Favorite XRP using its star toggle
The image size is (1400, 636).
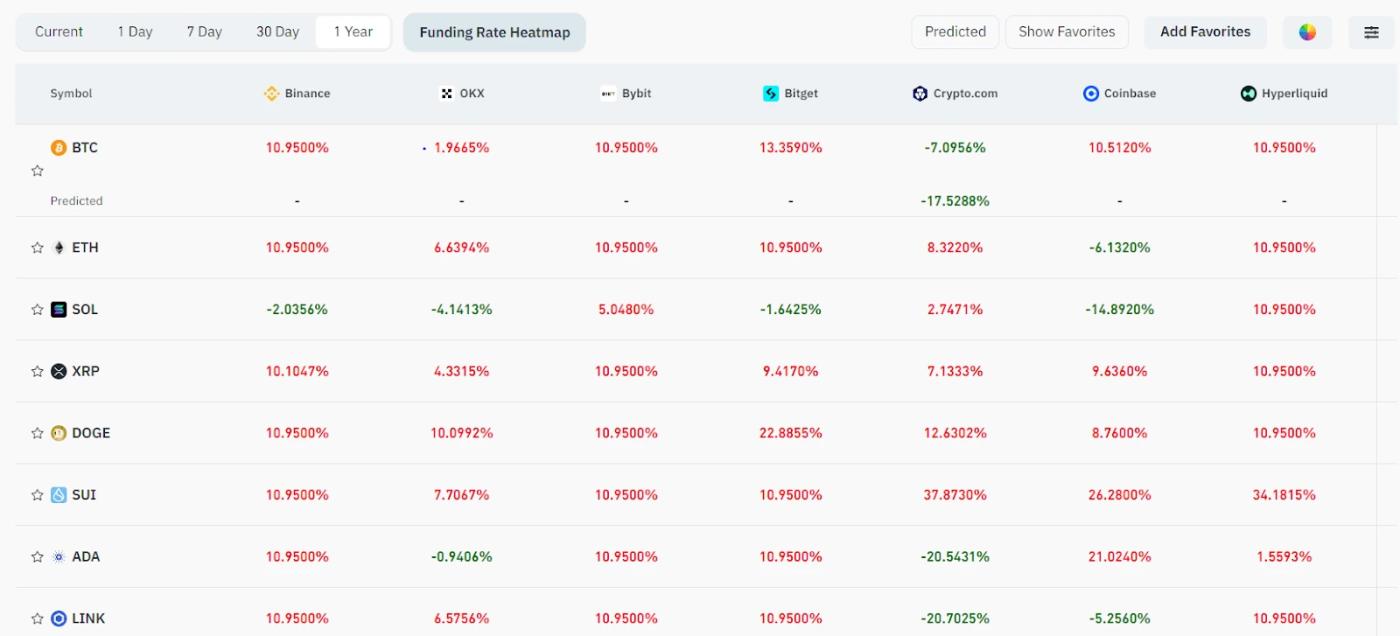(x=37, y=371)
